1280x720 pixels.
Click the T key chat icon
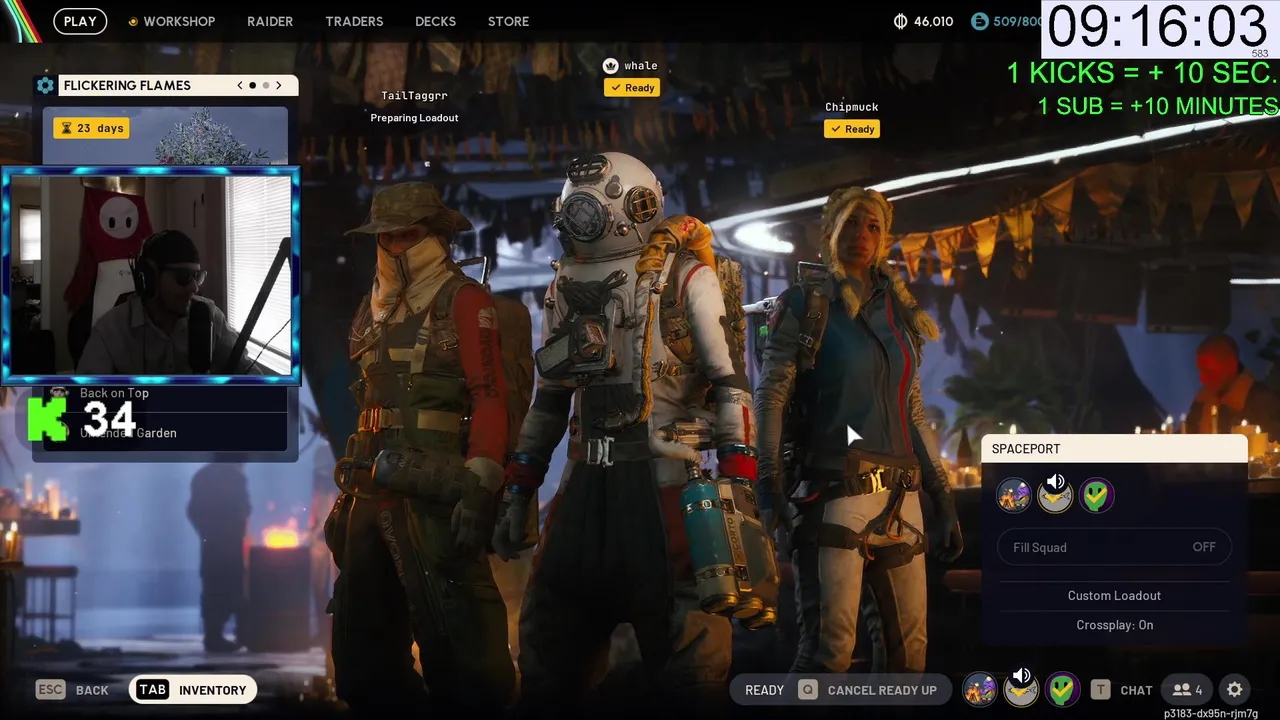(1100, 689)
